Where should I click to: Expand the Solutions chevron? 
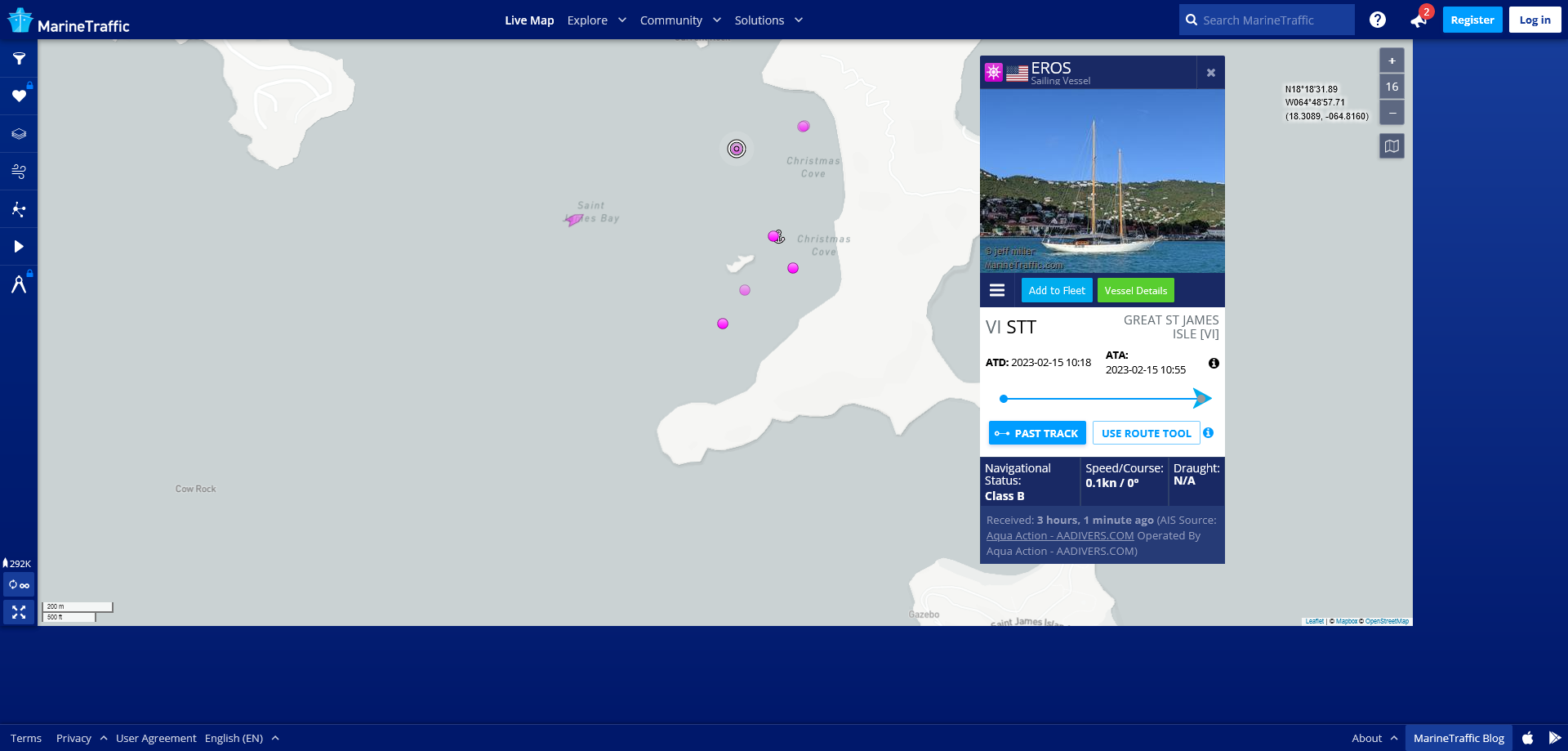(799, 20)
